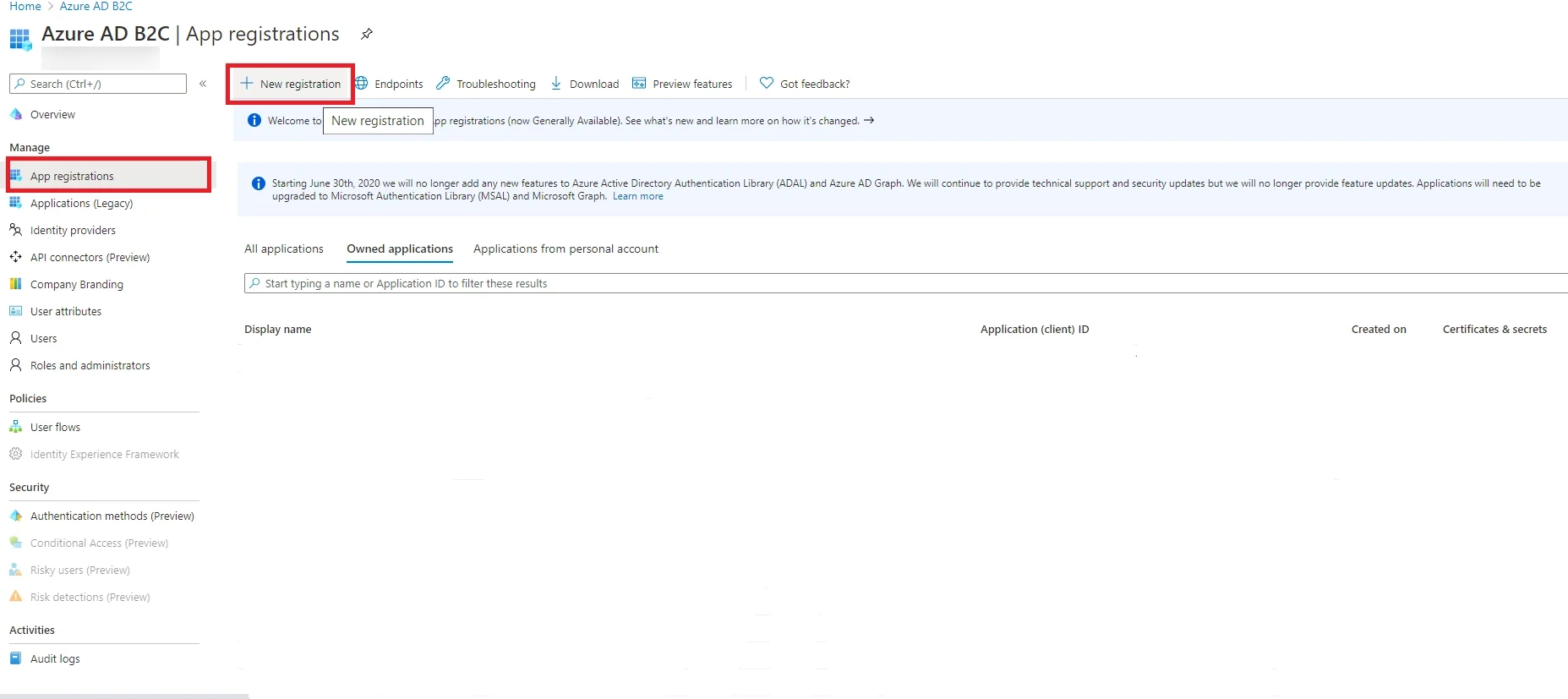Click Download in the toolbar
The width and height of the screenshot is (1568, 699).
click(x=585, y=84)
